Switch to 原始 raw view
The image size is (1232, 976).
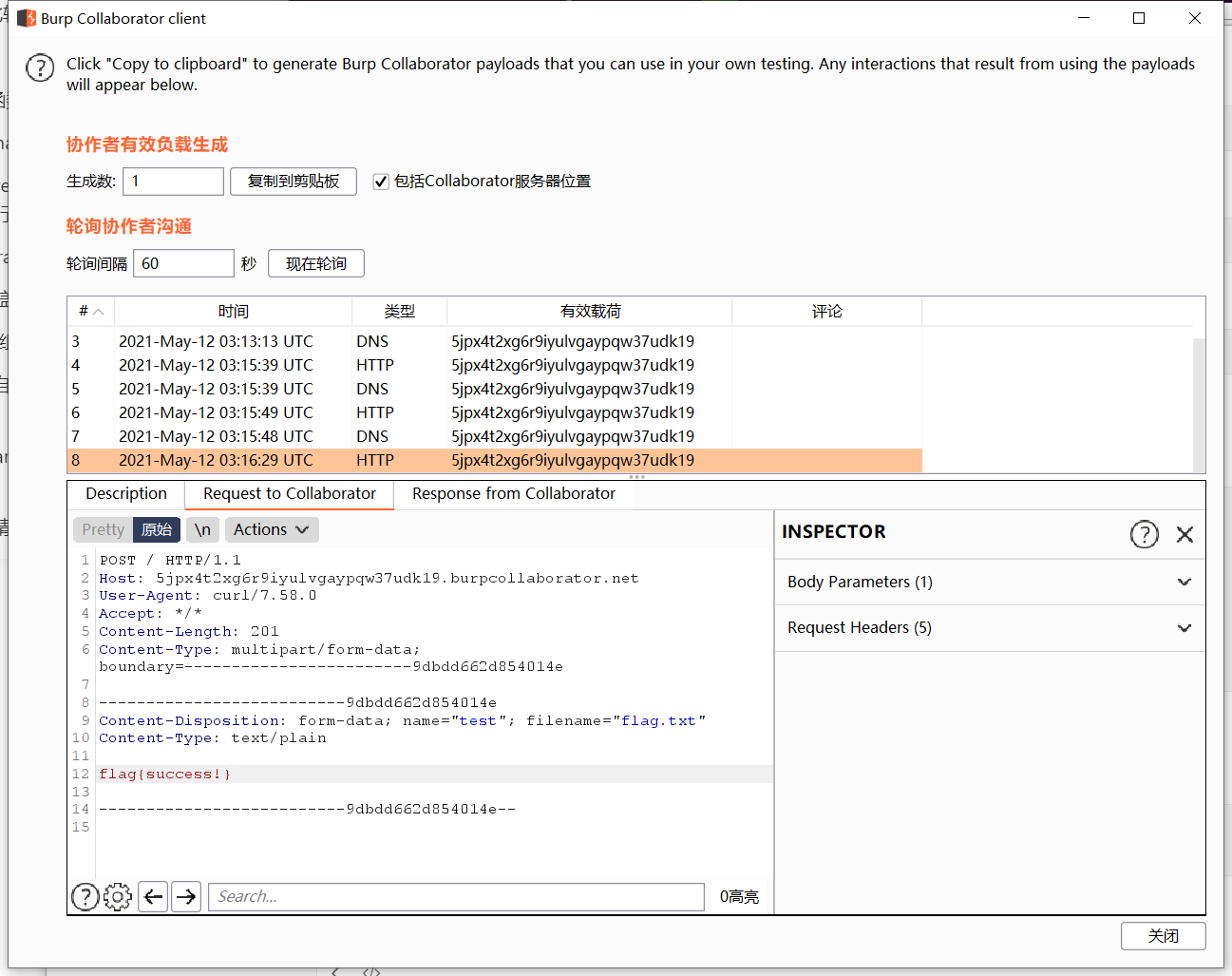pyautogui.click(x=157, y=529)
